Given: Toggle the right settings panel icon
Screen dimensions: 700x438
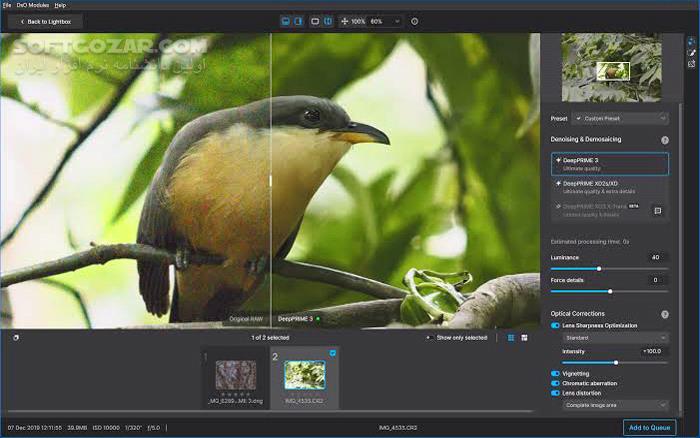Looking at the screenshot, I should [x=298, y=21].
